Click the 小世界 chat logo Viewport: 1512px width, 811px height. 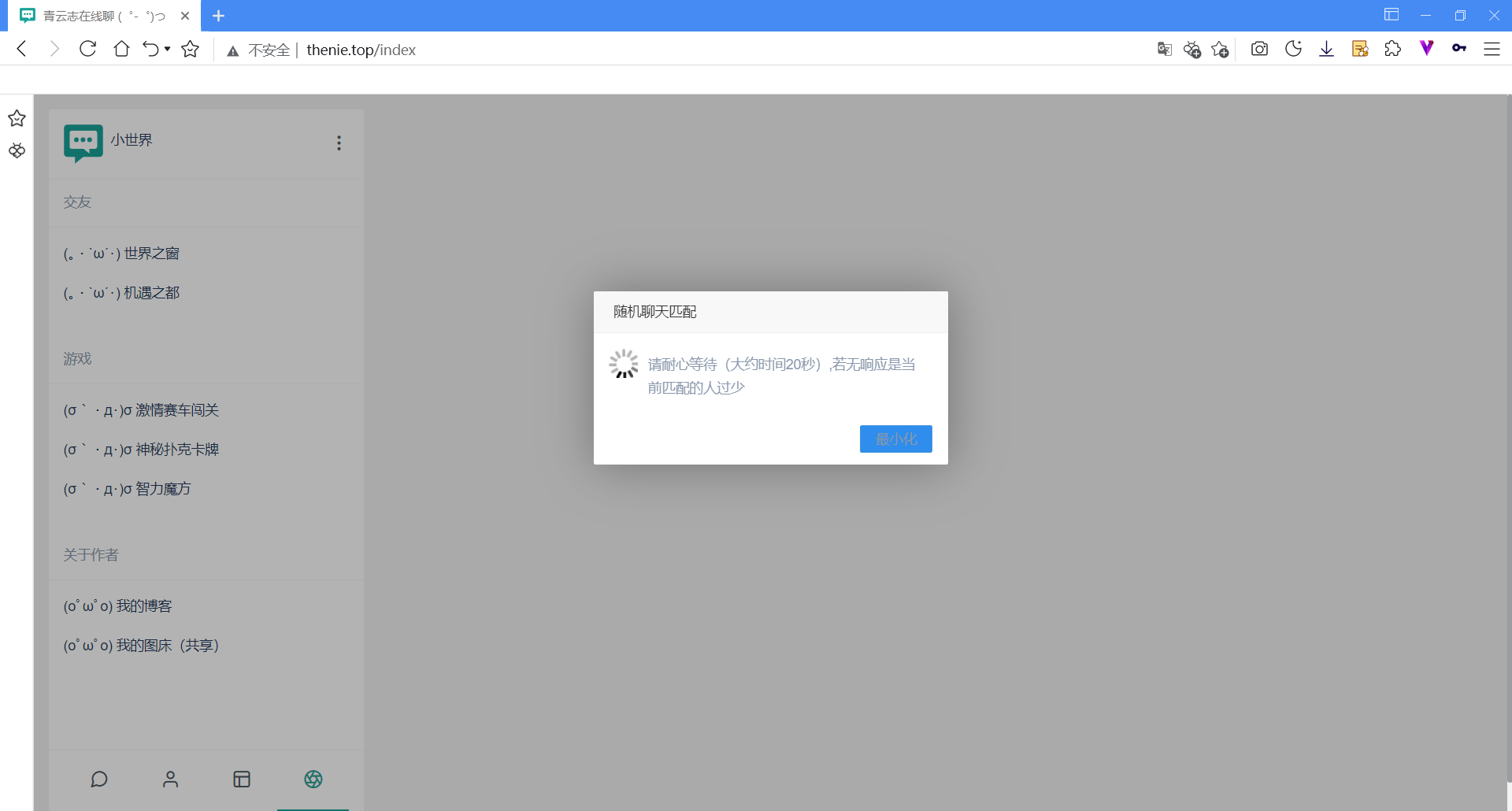[83, 143]
